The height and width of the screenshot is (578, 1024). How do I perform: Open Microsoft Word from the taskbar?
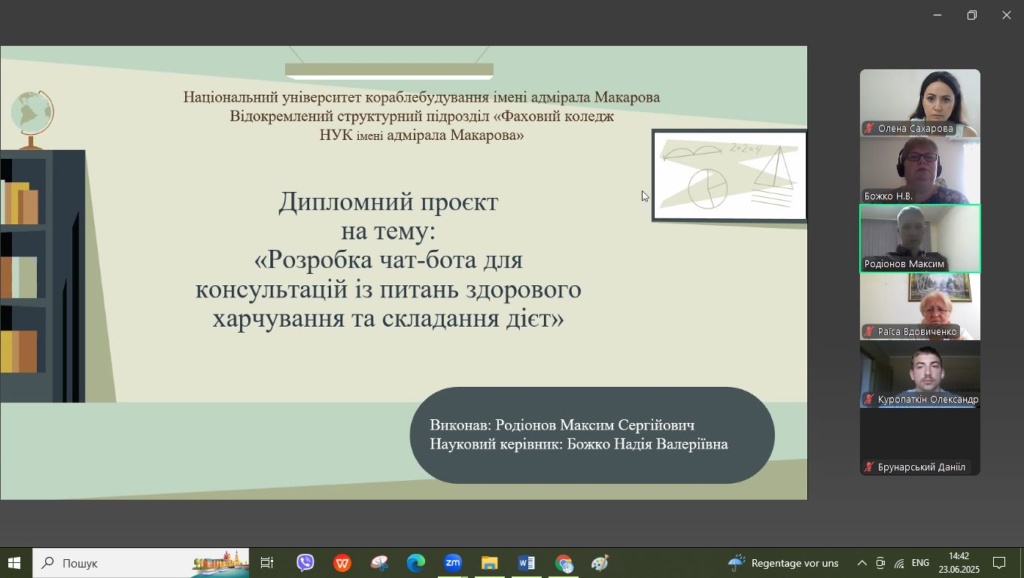click(526, 563)
